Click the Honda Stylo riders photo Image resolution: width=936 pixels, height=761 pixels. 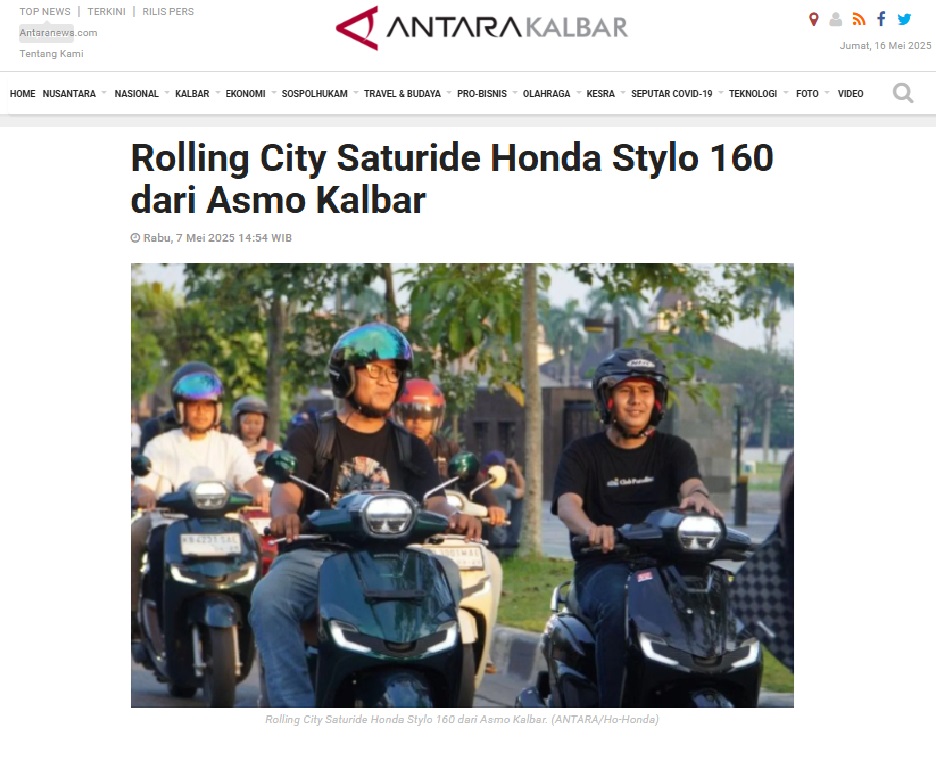[x=462, y=485]
